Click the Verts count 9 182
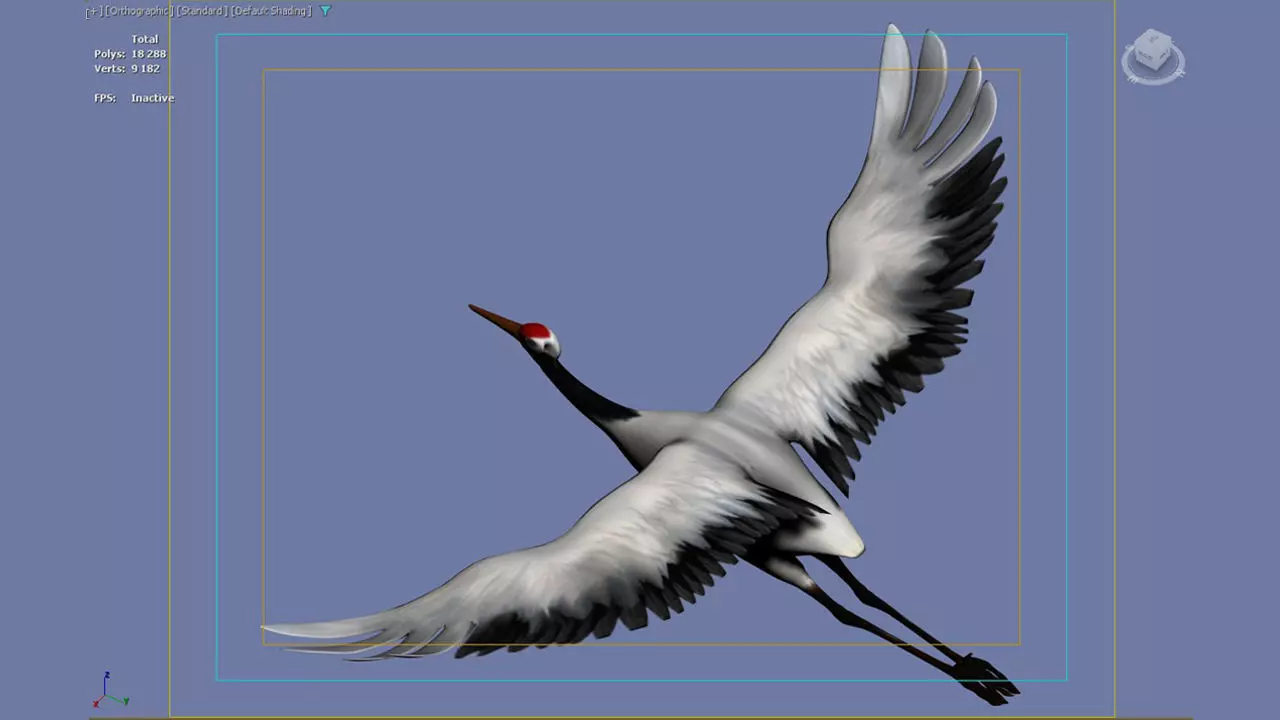The width and height of the screenshot is (1280, 720). [127, 69]
